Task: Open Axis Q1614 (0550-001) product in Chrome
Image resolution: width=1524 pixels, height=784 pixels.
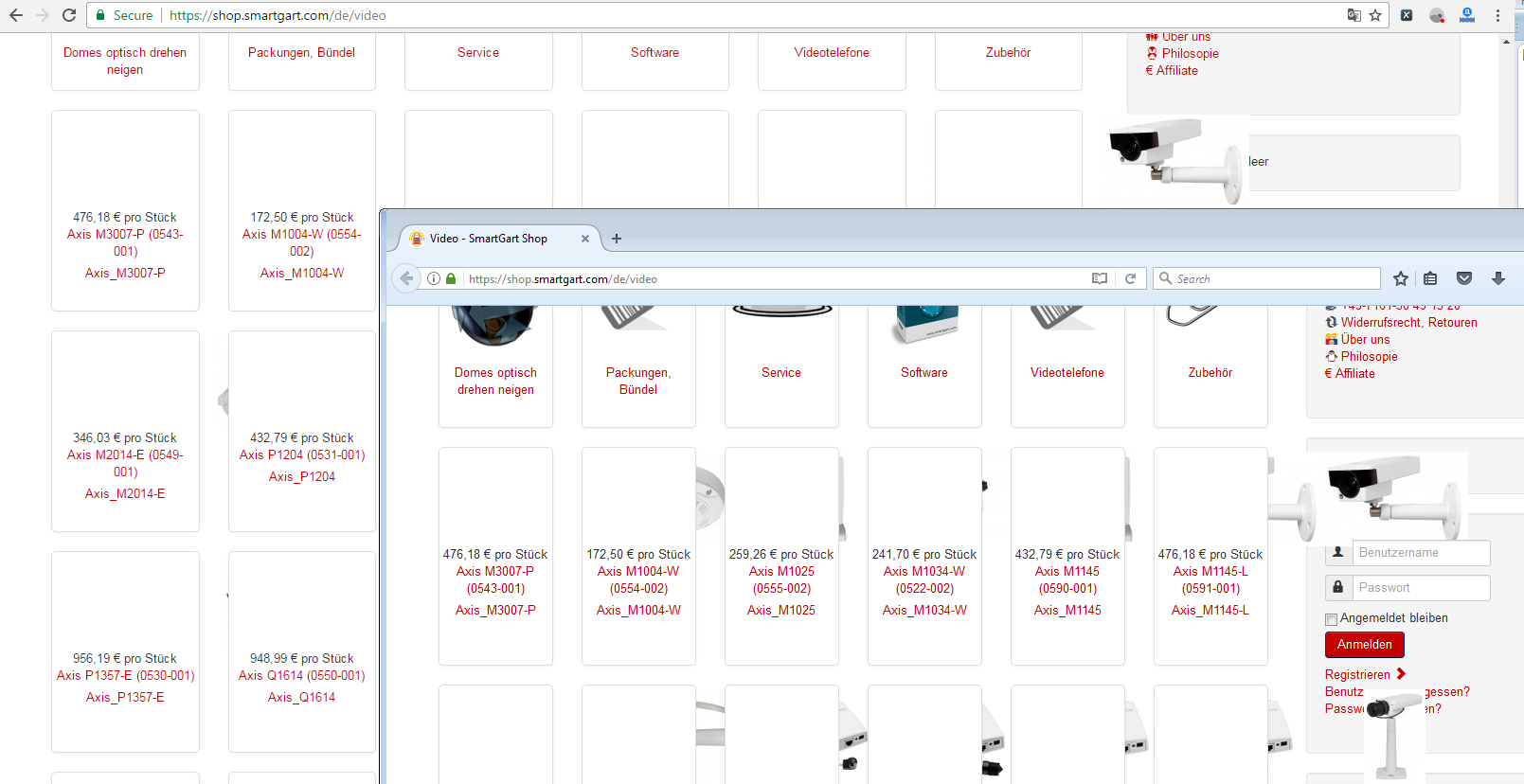Action: coord(301,676)
